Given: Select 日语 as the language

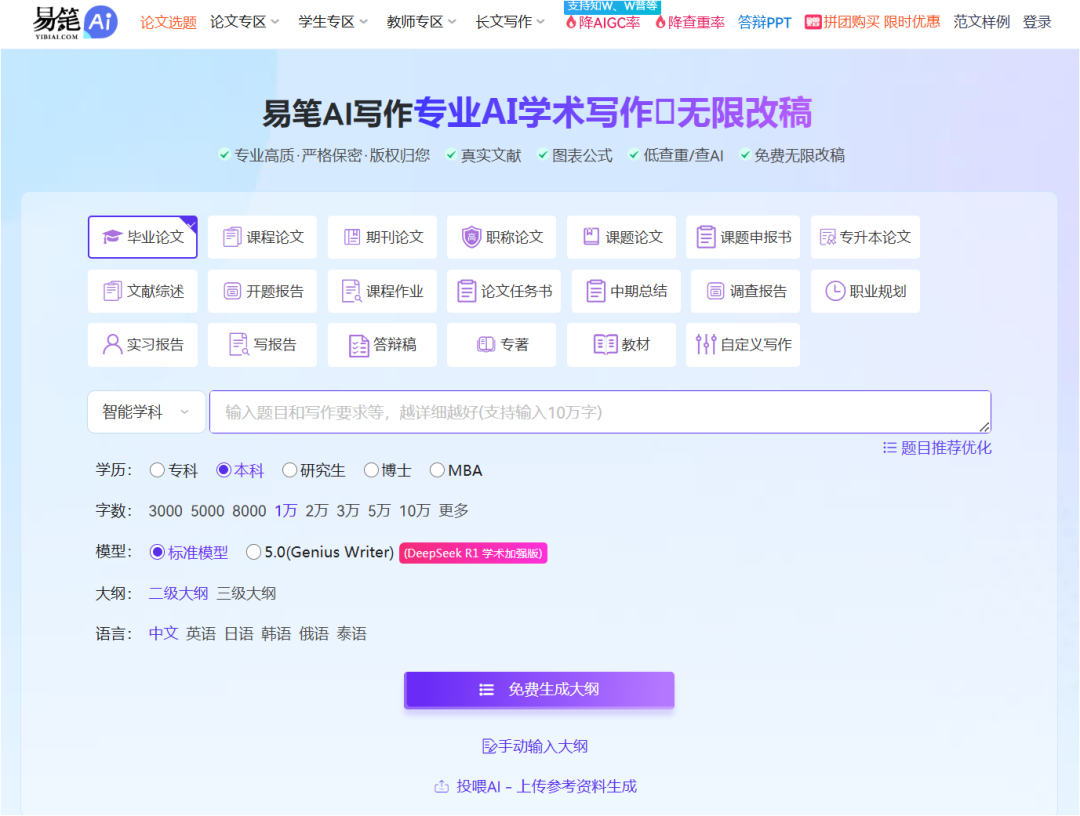Looking at the screenshot, I should coord(238,634).
